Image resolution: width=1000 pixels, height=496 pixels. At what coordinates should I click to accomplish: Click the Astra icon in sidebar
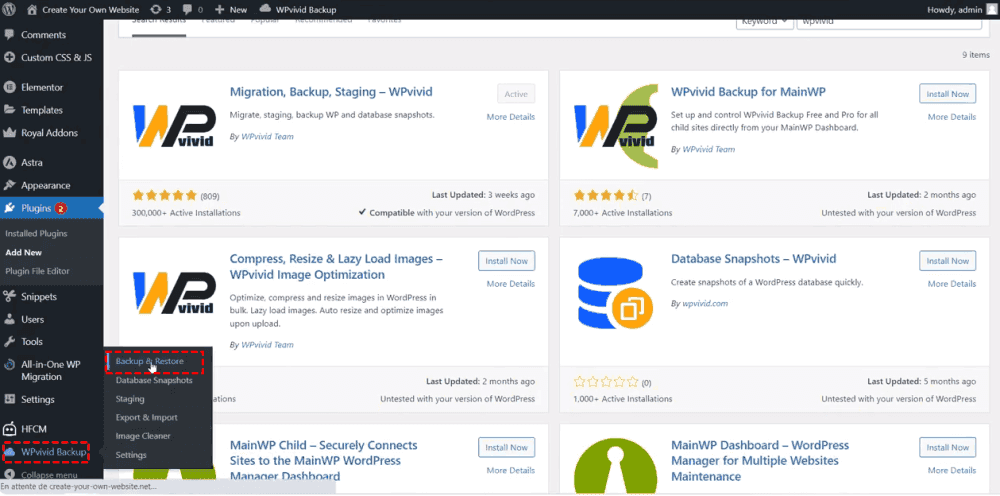[x=10, y=163]
